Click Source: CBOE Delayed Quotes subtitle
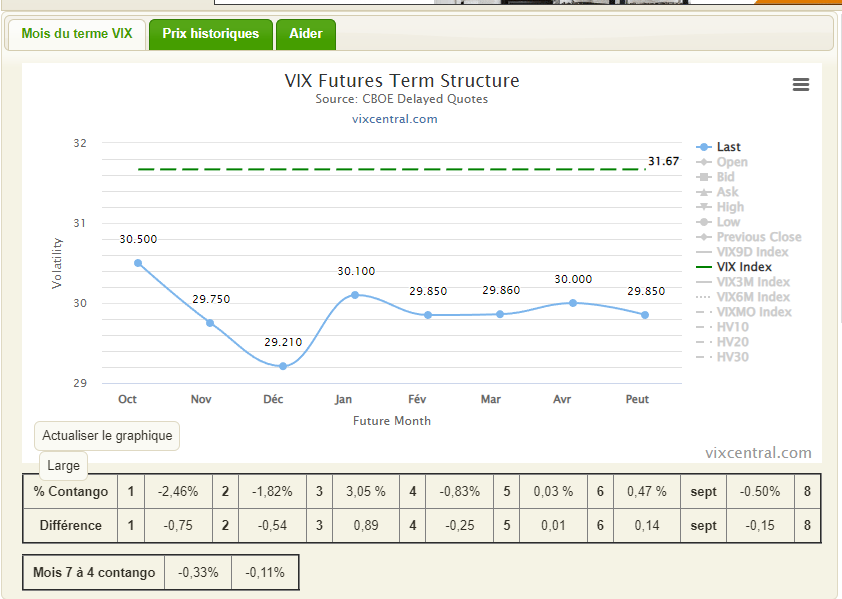Viewport: 842px width, 599px height. 402,99
